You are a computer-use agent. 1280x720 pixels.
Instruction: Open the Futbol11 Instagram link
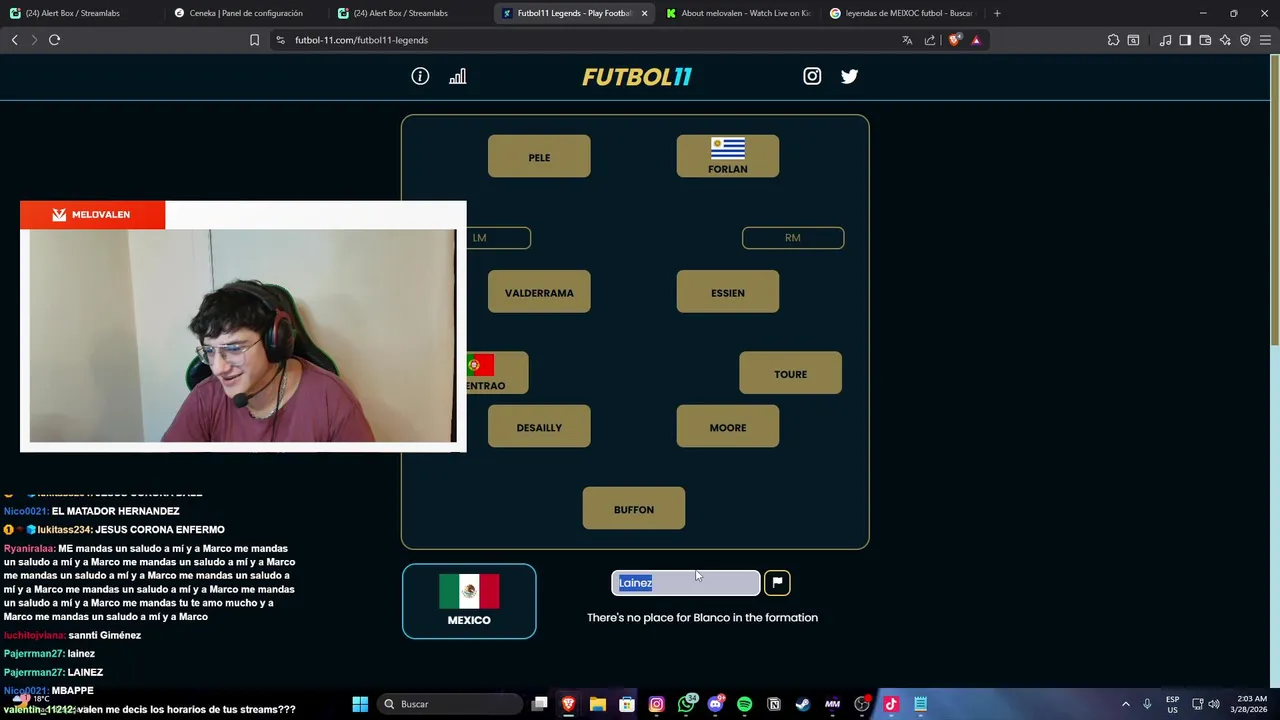click(x=812, y=76)
